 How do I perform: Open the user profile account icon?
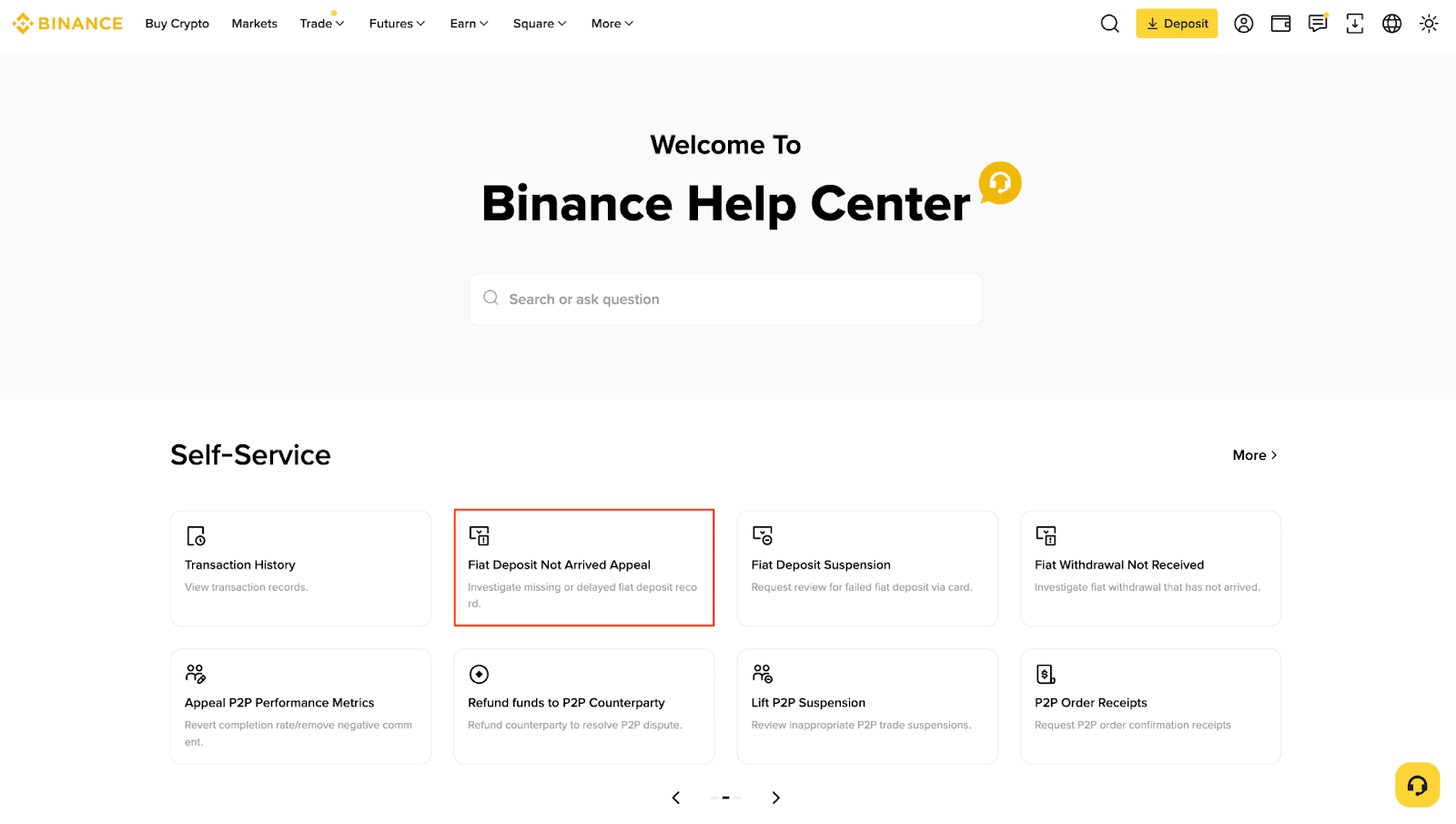1243,24
